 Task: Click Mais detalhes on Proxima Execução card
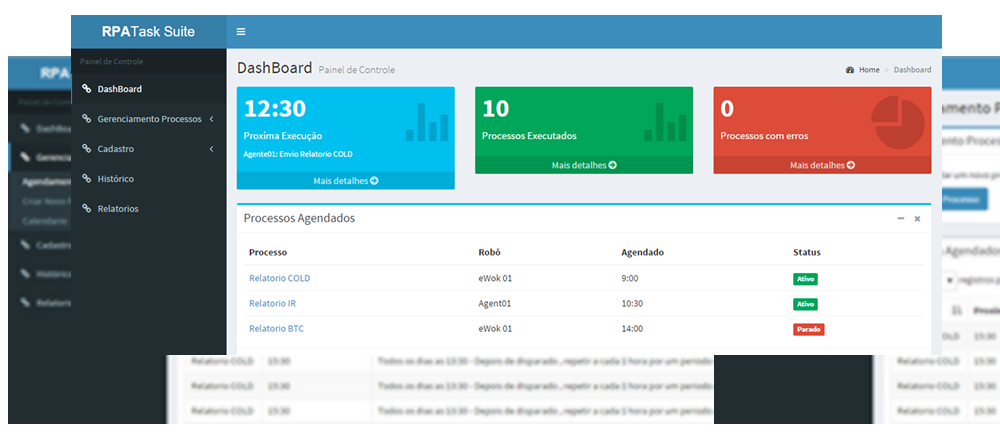click(345, 181)
